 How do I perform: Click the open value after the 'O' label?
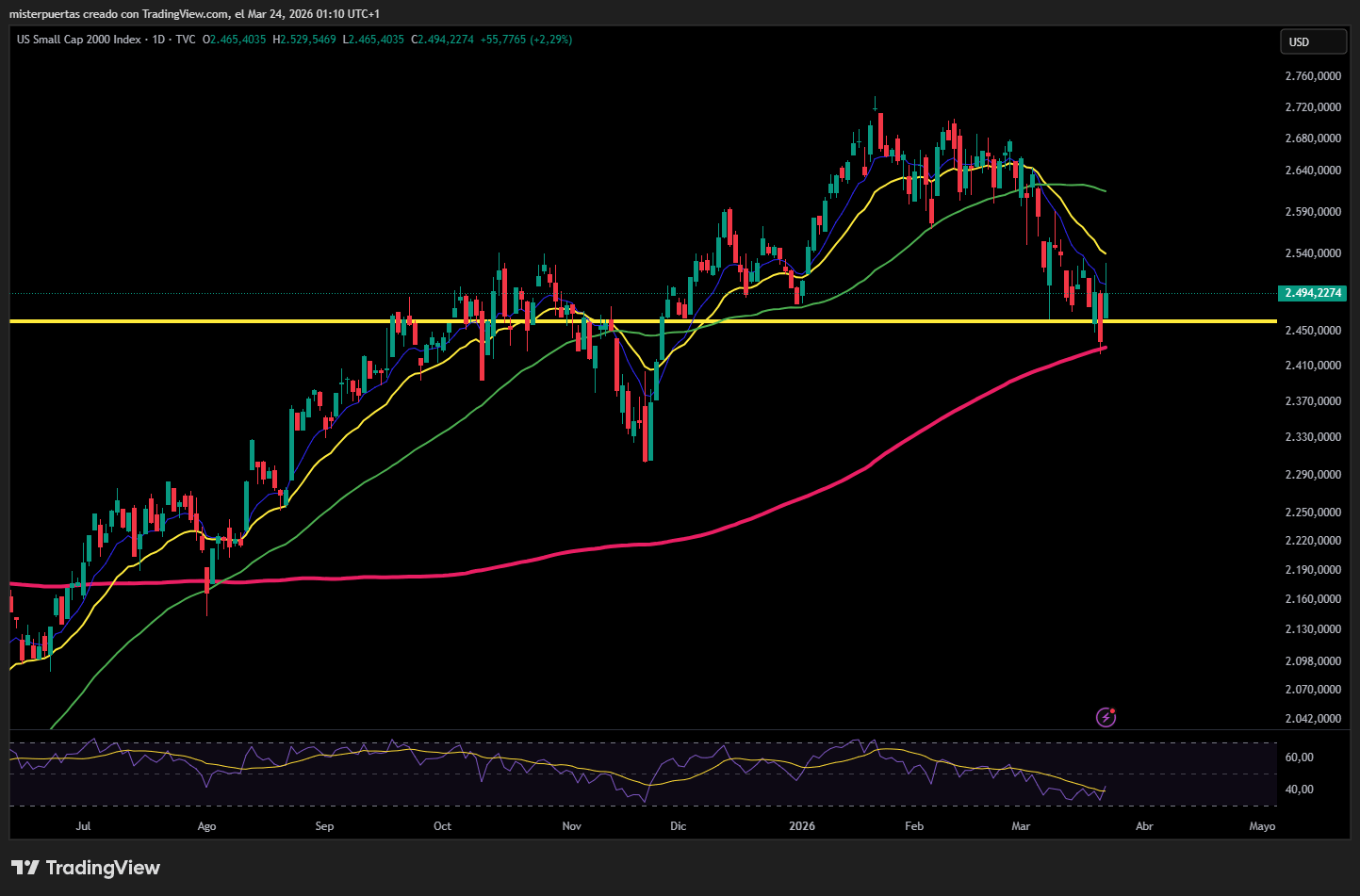coord(238,40)
